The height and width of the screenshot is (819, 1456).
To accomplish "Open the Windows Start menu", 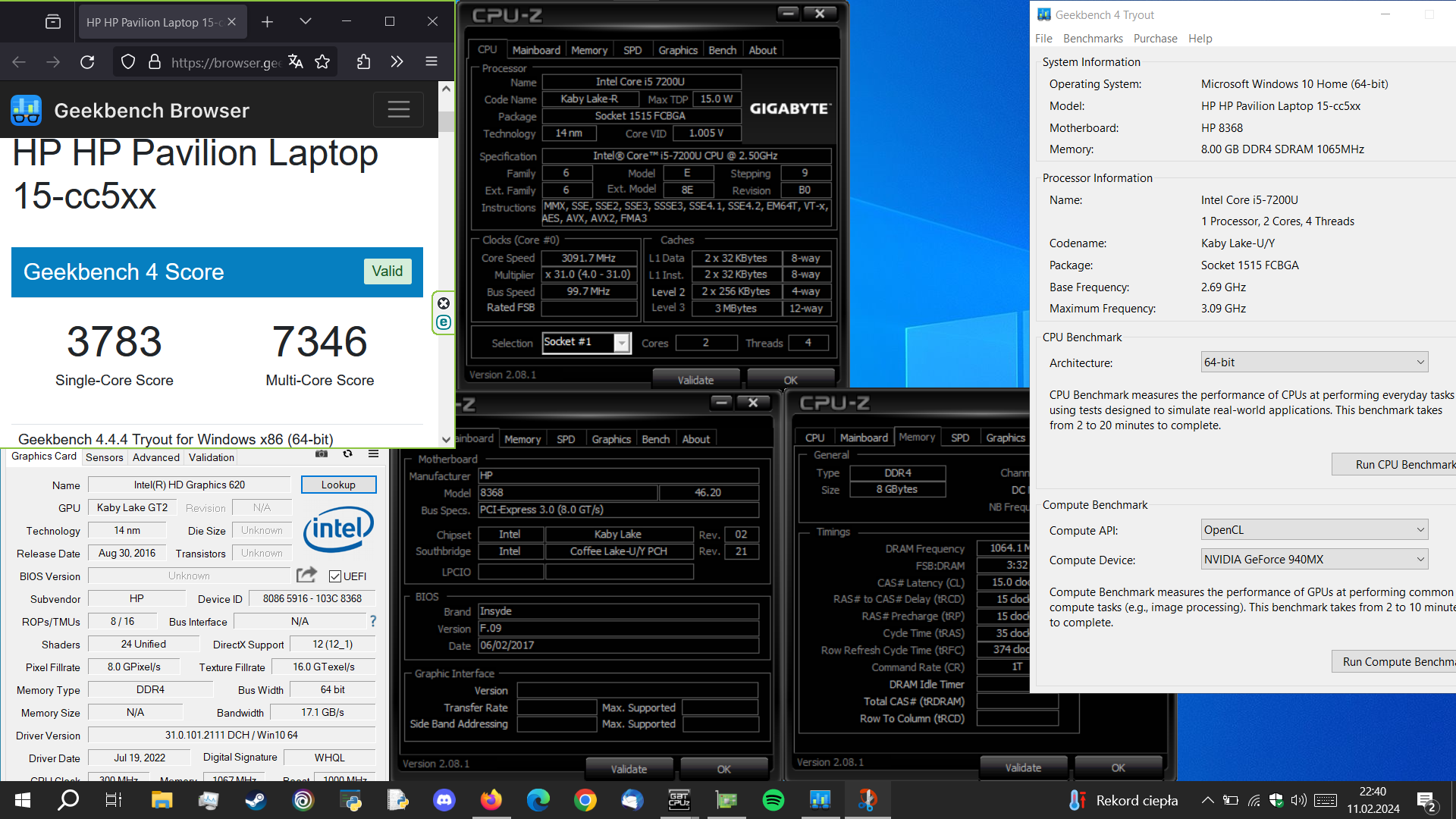I will 22,800.
